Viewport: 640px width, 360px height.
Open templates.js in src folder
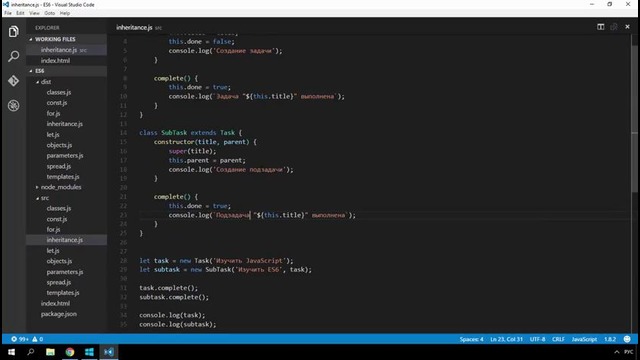tap(67, 293)
